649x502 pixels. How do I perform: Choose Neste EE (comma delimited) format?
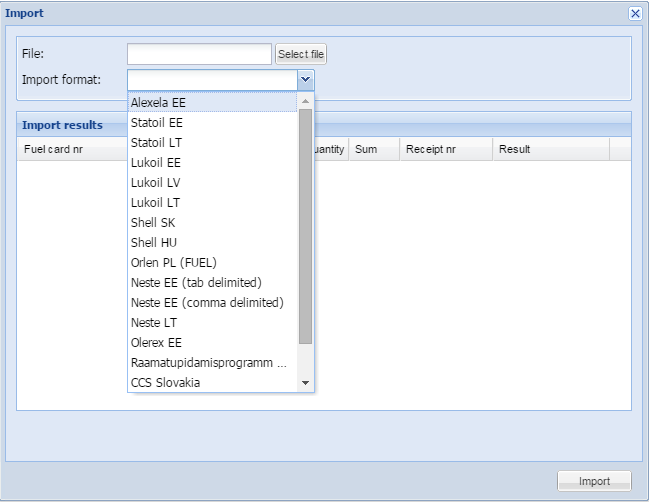(207, 302)
